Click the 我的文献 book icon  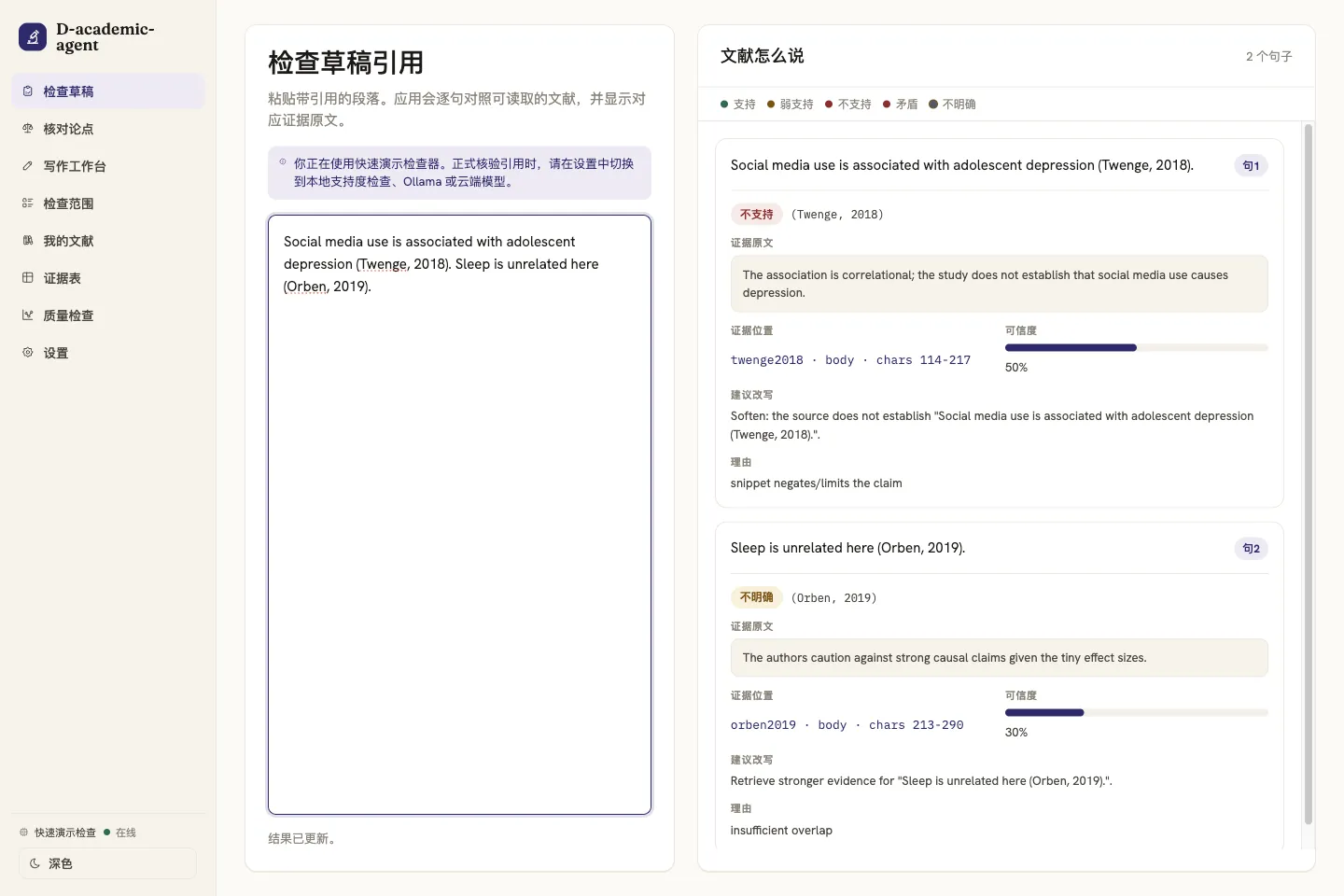[28, 241]
